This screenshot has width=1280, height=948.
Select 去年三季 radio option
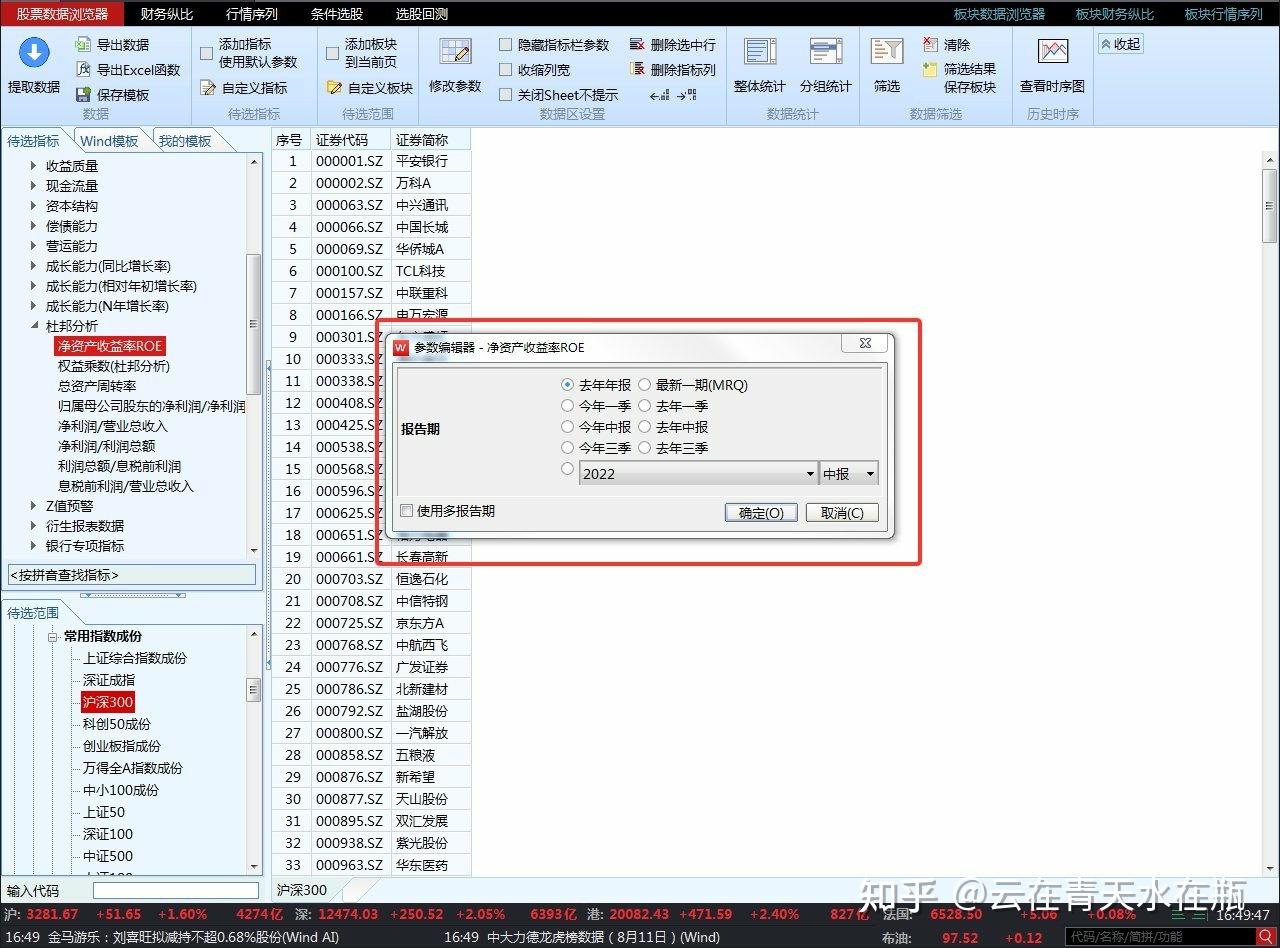[645, 448]
